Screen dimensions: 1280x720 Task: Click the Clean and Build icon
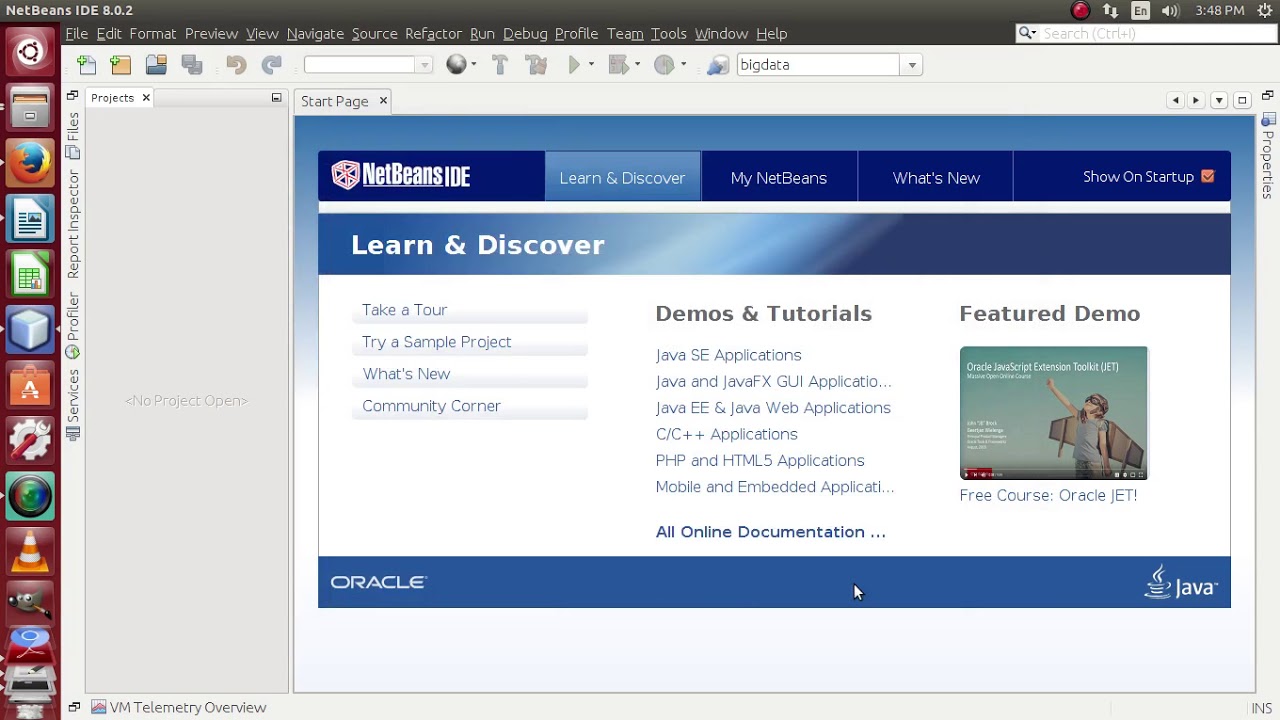[536, 65]
